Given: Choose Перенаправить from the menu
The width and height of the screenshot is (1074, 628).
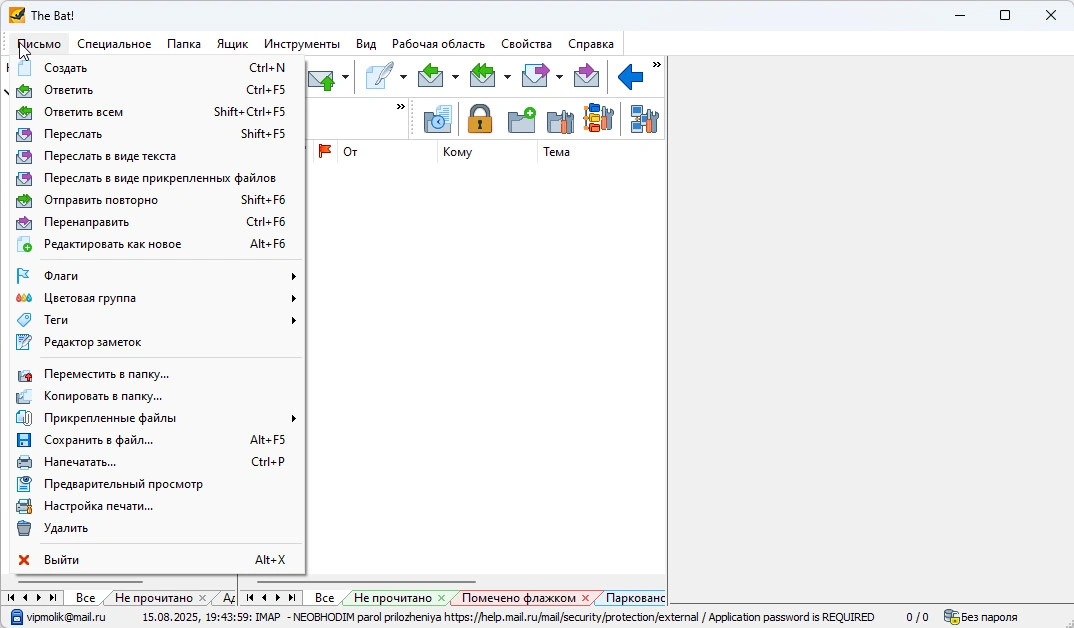Looking at the screenshot, I should coord(158,222).
